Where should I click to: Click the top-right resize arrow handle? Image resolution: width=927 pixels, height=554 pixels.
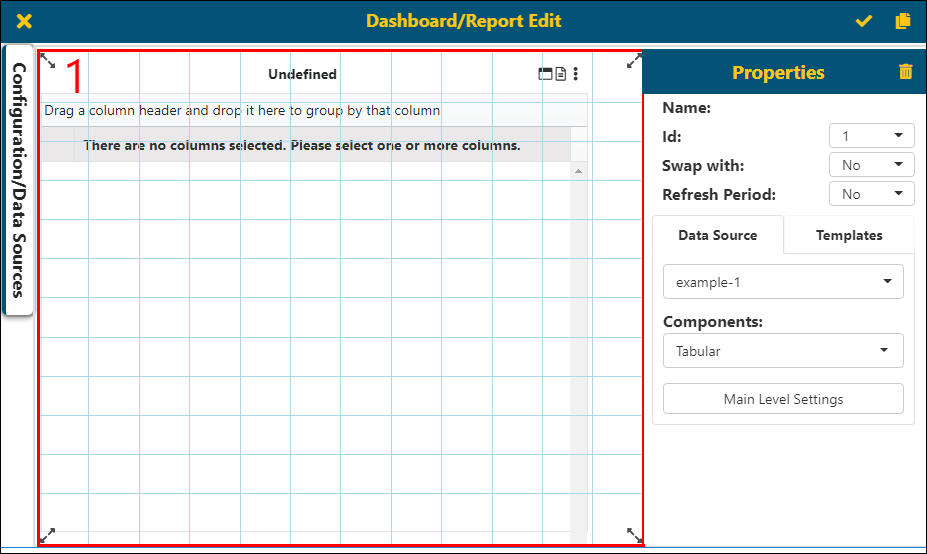click(634, 62)
